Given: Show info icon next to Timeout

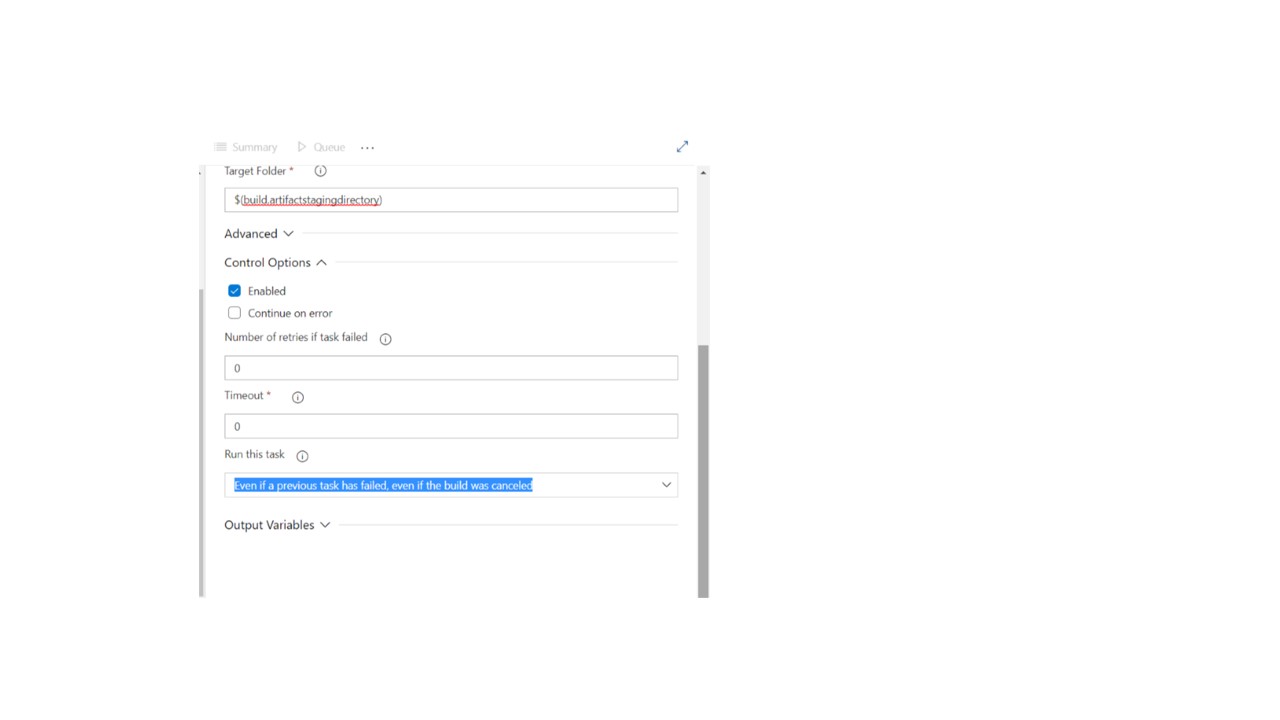Looking at the screenshot, I should tap(297, 397).
